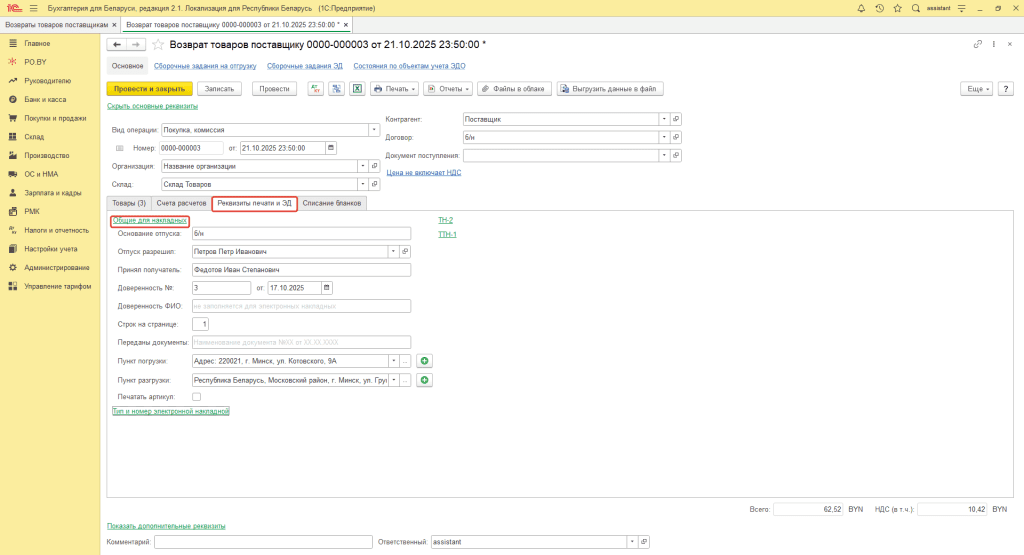Open Банк и касса section
This screenshot has width=1024, height=555.
point(45,99)
